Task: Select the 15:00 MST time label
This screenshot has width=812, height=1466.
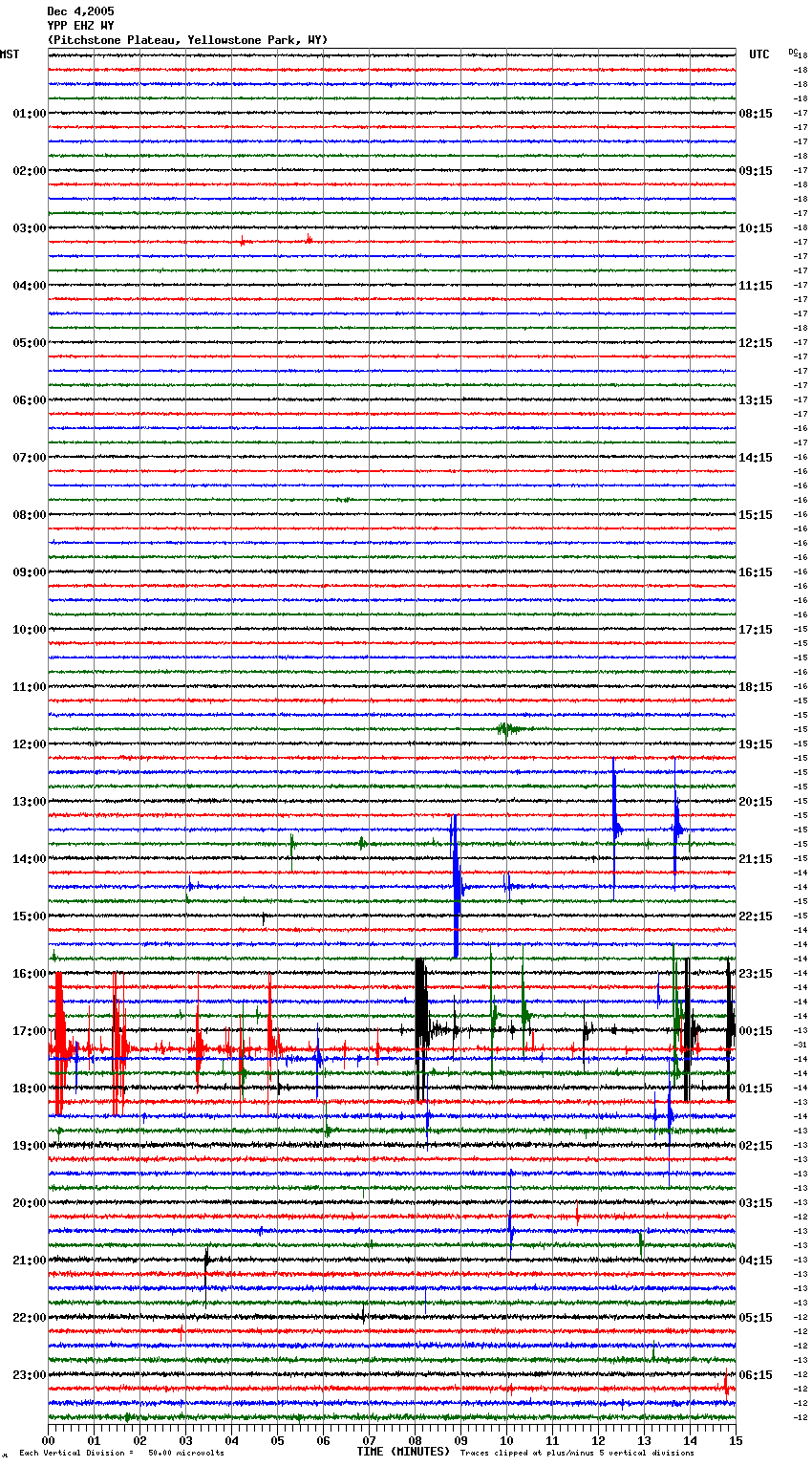Action: [30, 916]
